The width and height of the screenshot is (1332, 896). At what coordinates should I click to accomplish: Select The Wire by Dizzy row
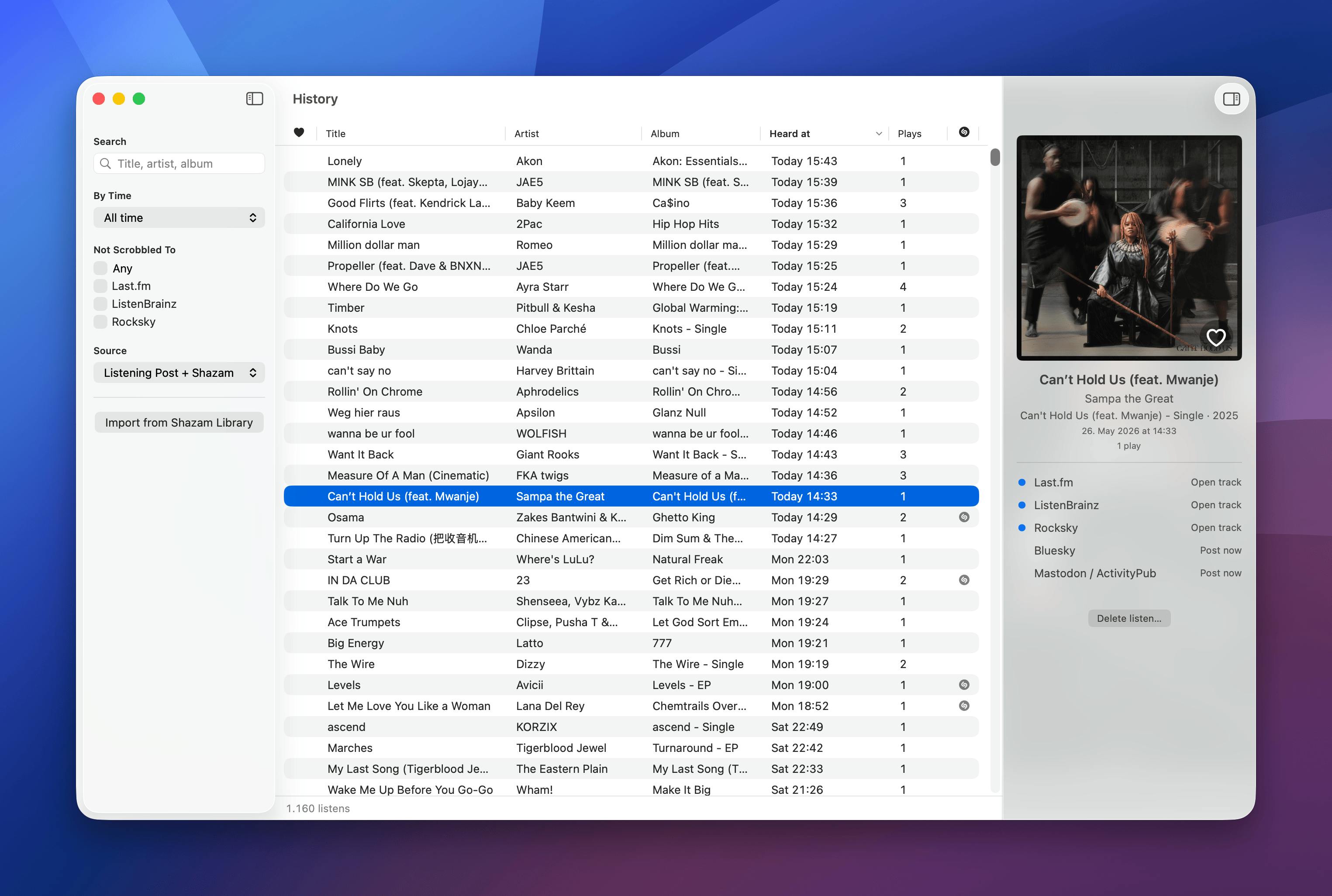pos(631,664)
